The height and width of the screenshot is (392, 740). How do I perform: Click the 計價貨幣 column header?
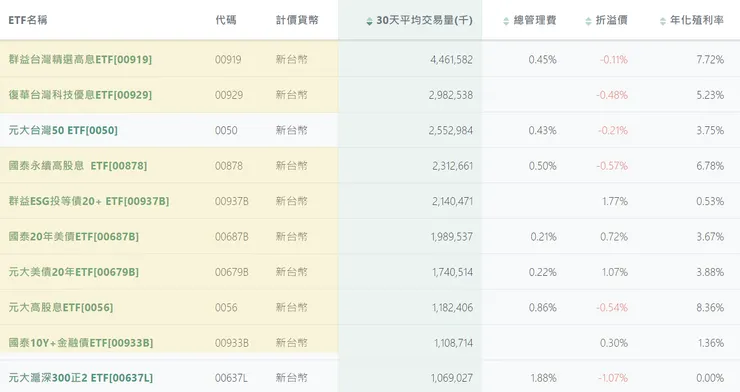click(297, 20)
